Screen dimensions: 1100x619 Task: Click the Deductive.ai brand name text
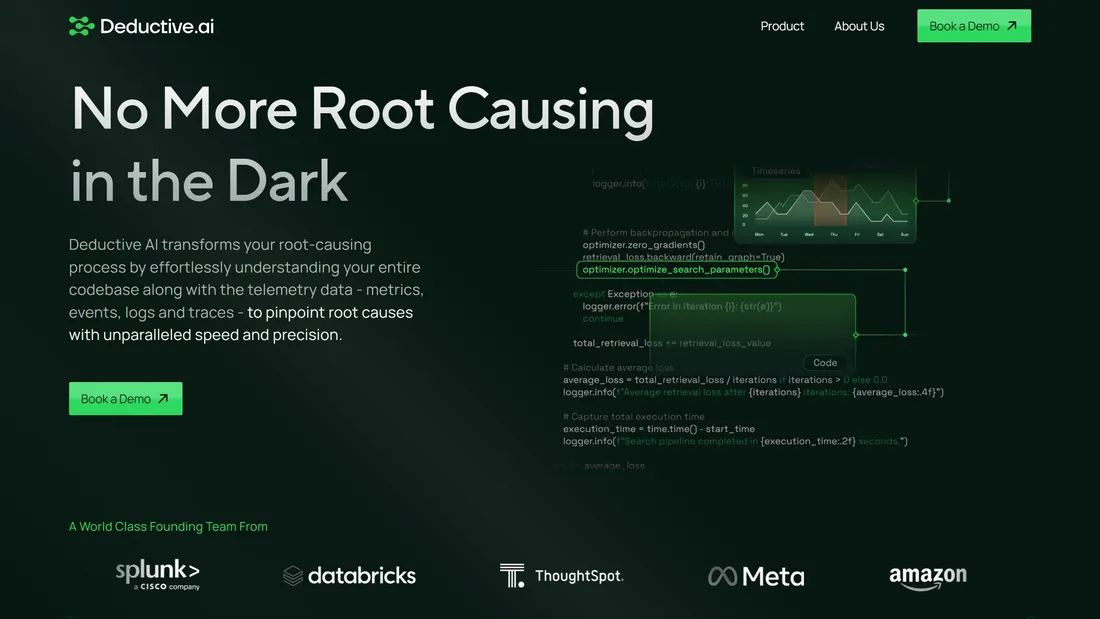click(x=157, y=26)
